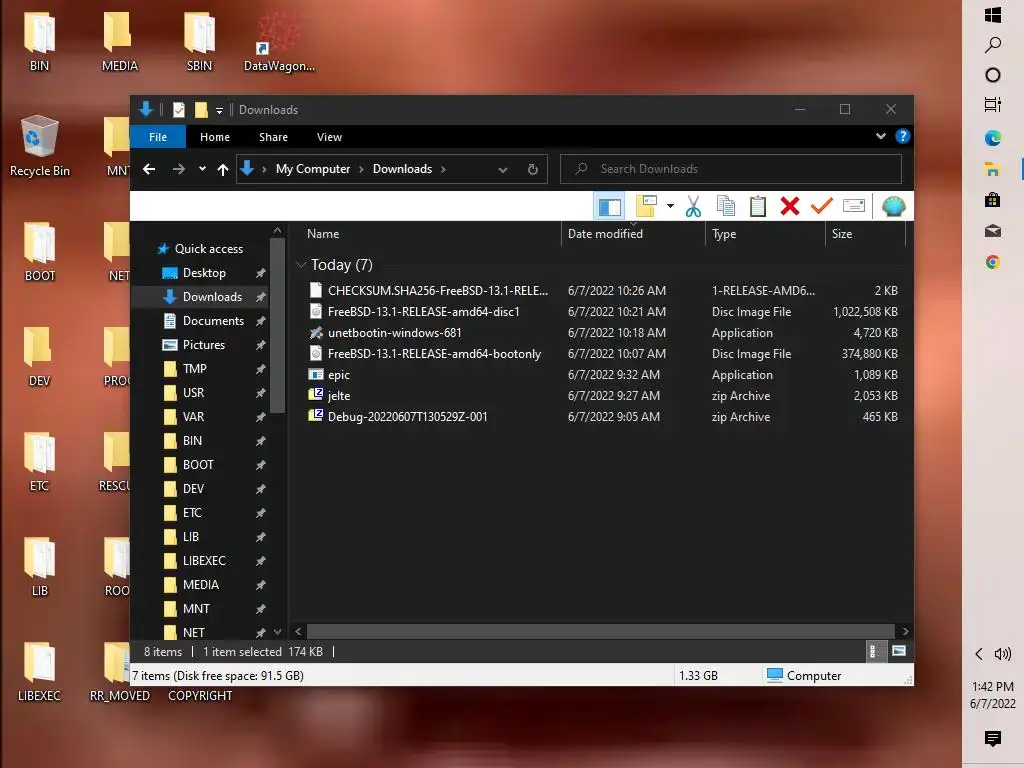This screenshot has width=1024, height=768.
Task: Open the views dropdown arrow in toolbar
Action: click(x=670, y=206)
